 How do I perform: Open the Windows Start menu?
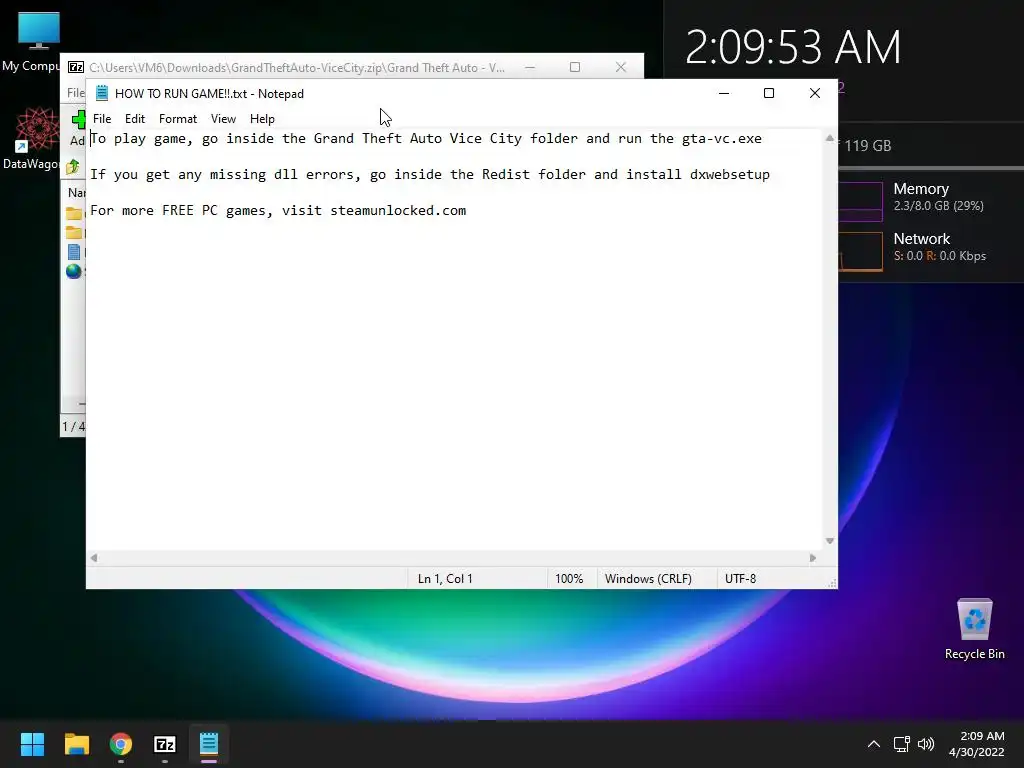32,744
